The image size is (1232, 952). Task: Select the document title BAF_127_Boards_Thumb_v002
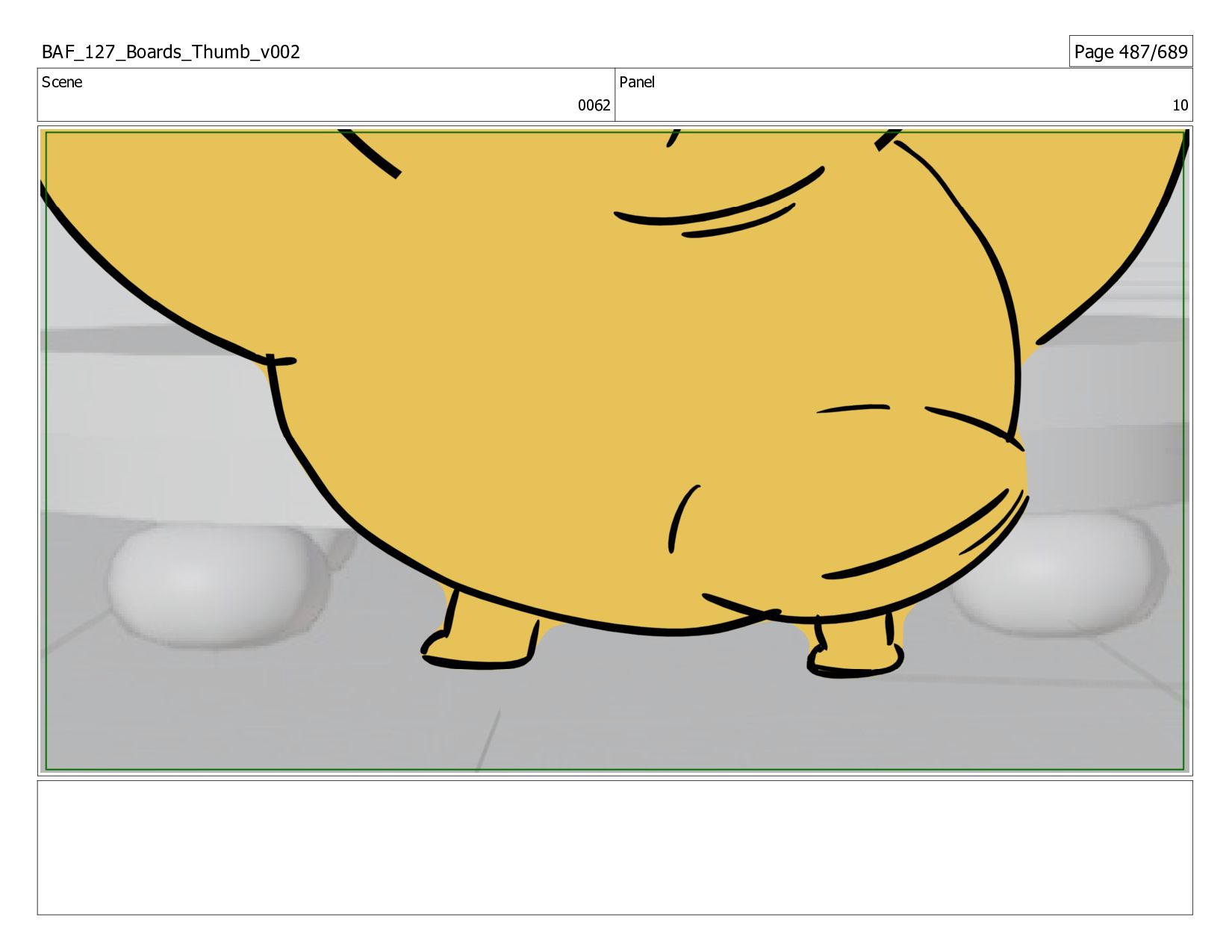tap(171, 52)
